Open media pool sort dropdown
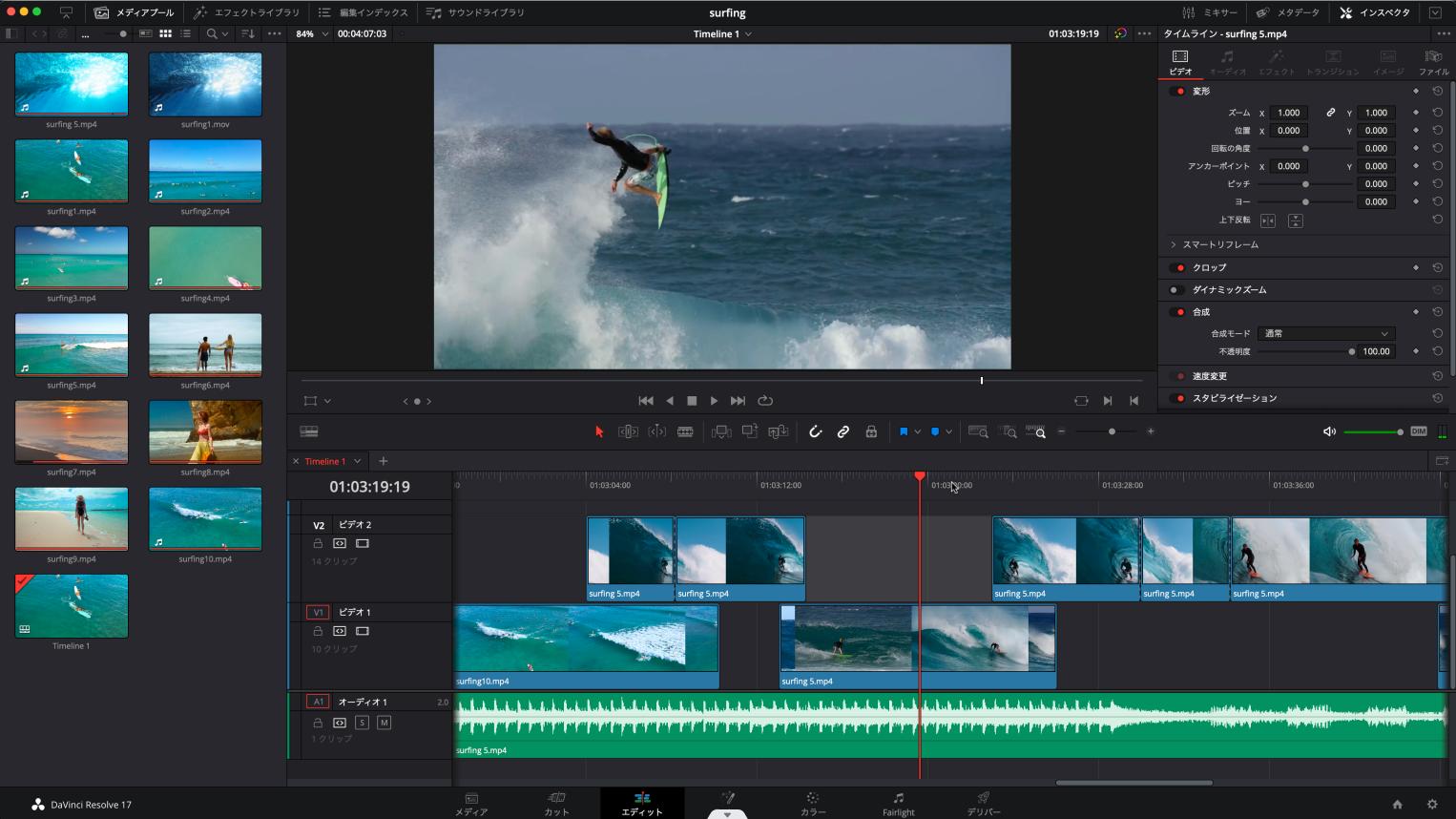 pyautogui.click(x=248, y=33)
